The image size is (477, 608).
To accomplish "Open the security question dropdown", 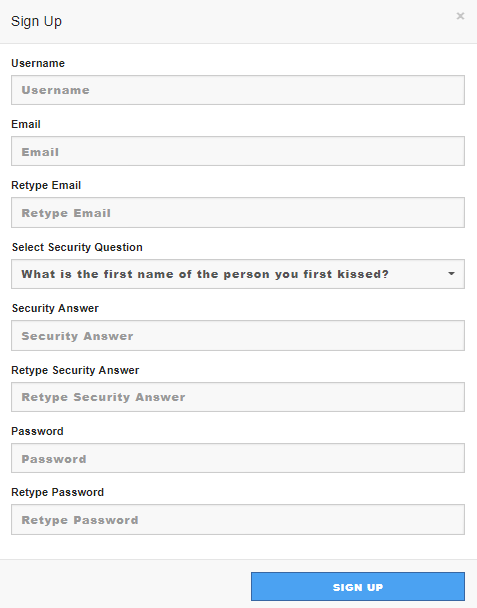I will tap(238, 274).
